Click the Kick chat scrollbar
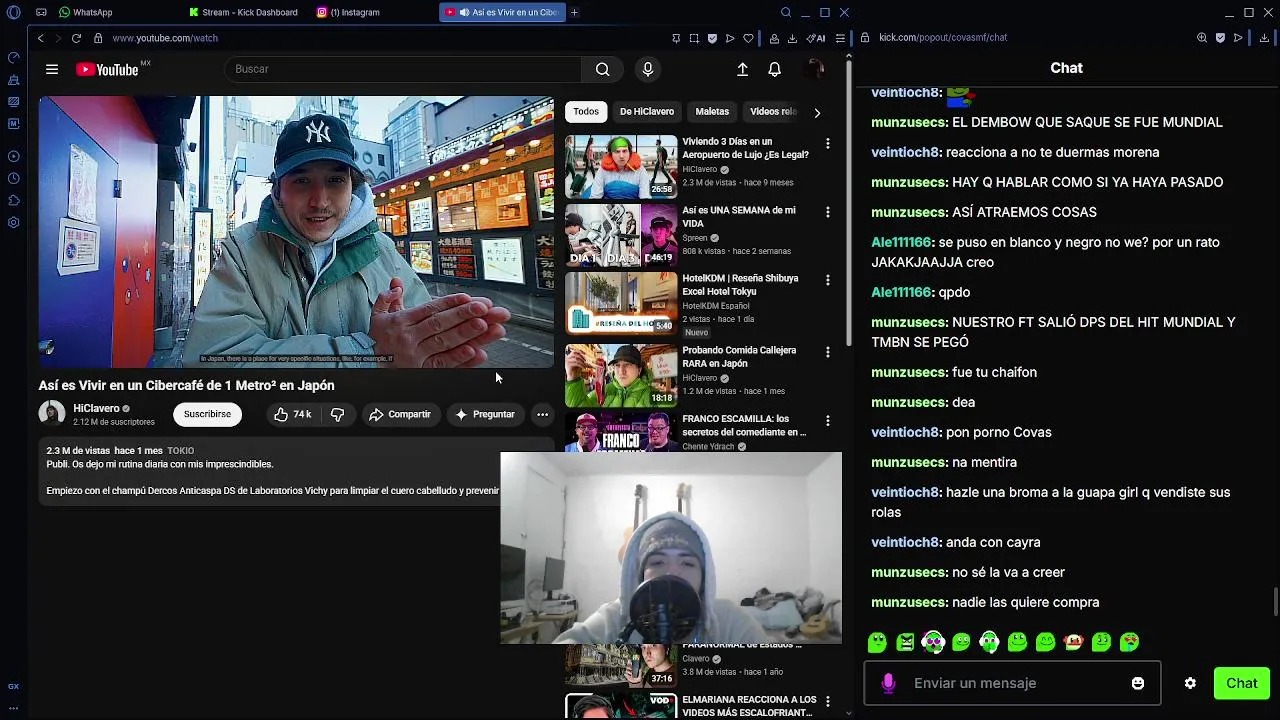 pyautogui.click(x=1275, y=603)
